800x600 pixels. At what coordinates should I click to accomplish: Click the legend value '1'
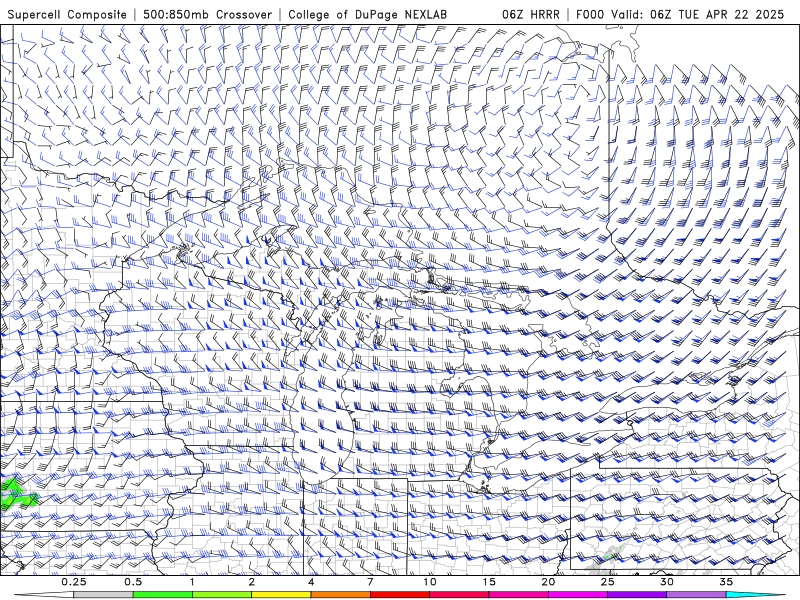pyautogui.click(x=192, y=582)
